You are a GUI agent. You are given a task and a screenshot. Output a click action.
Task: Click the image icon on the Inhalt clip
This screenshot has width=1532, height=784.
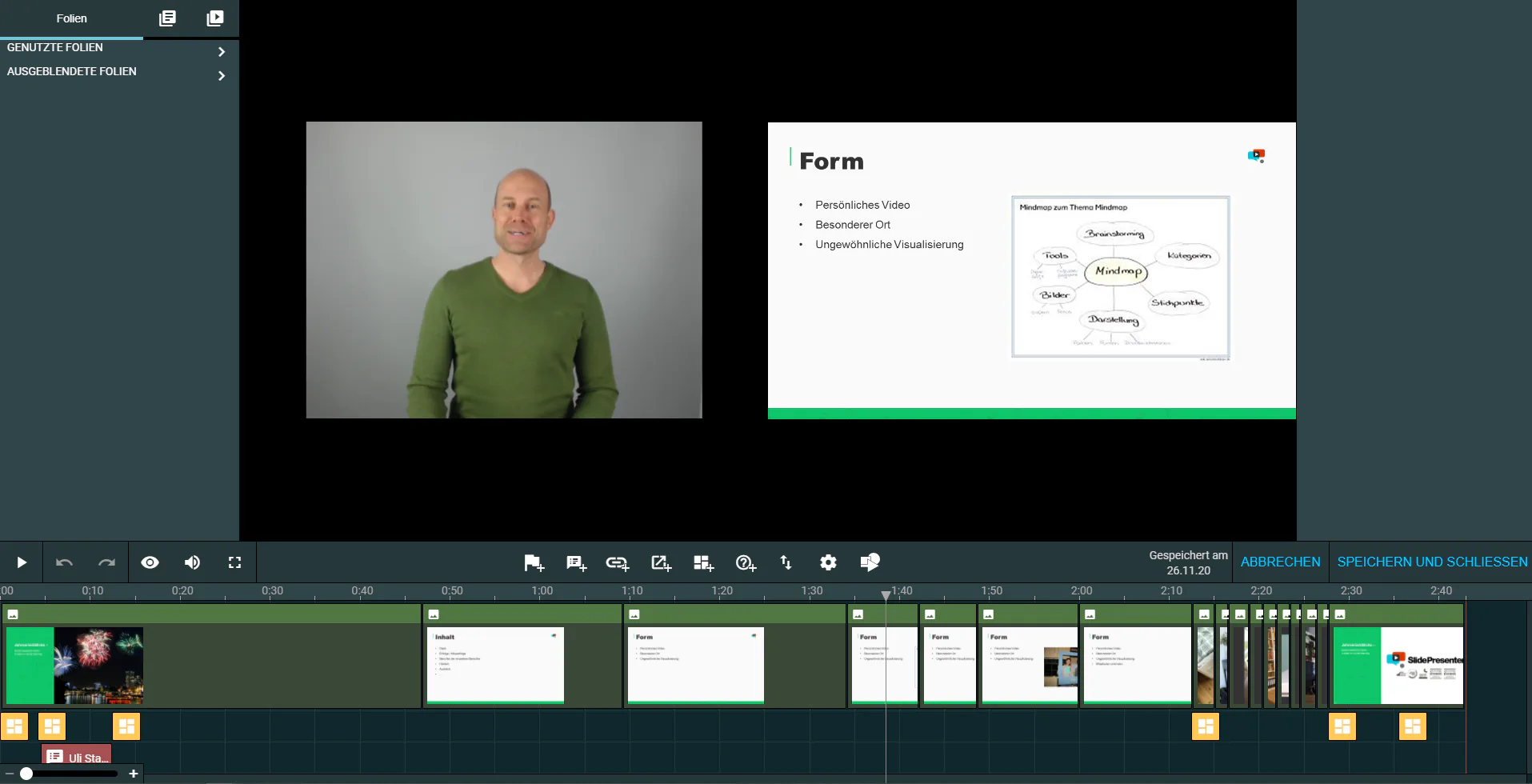434,614
